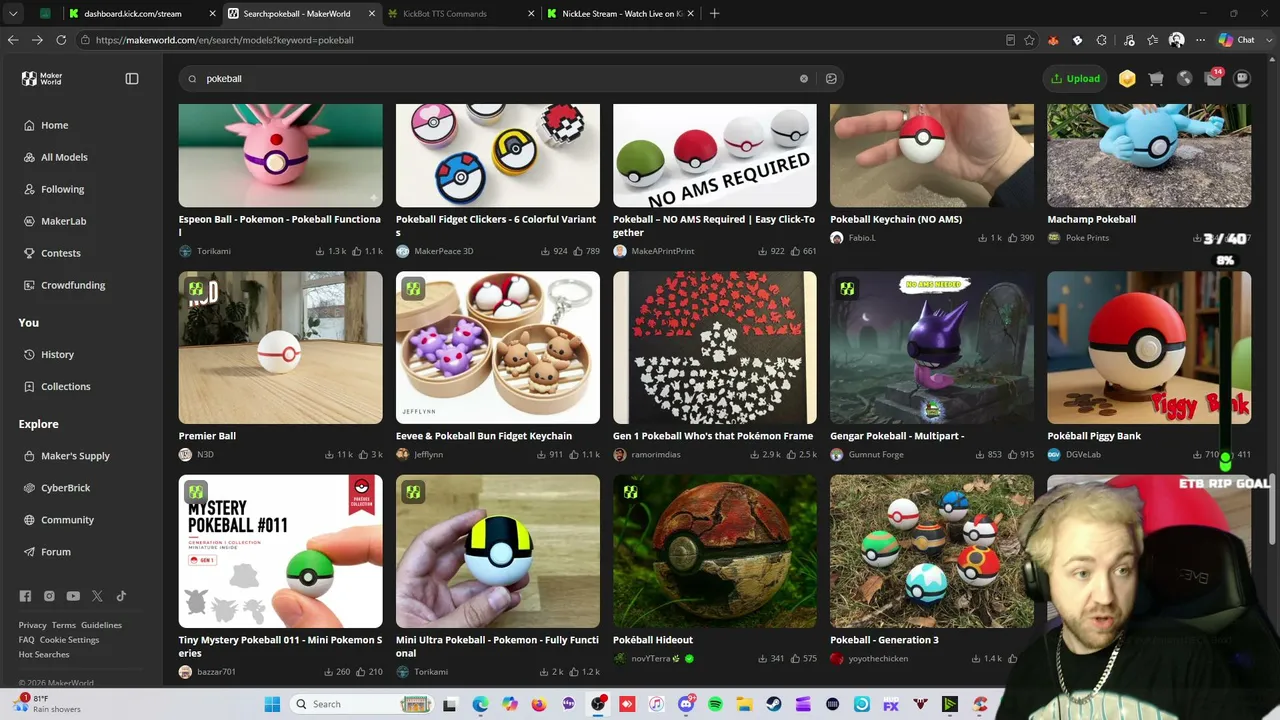Open the Windows Start menu
The image size is (1280, 720).
(272, 704)
